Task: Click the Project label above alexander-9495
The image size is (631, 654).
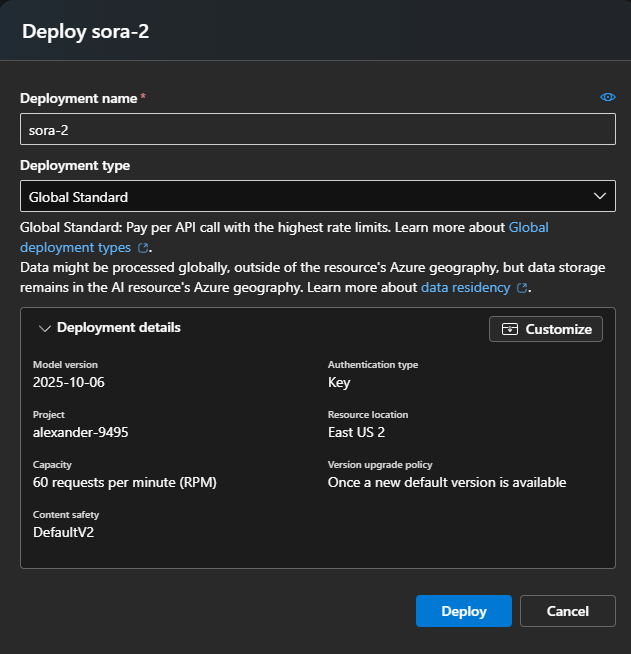Action: tap(49, 415)
